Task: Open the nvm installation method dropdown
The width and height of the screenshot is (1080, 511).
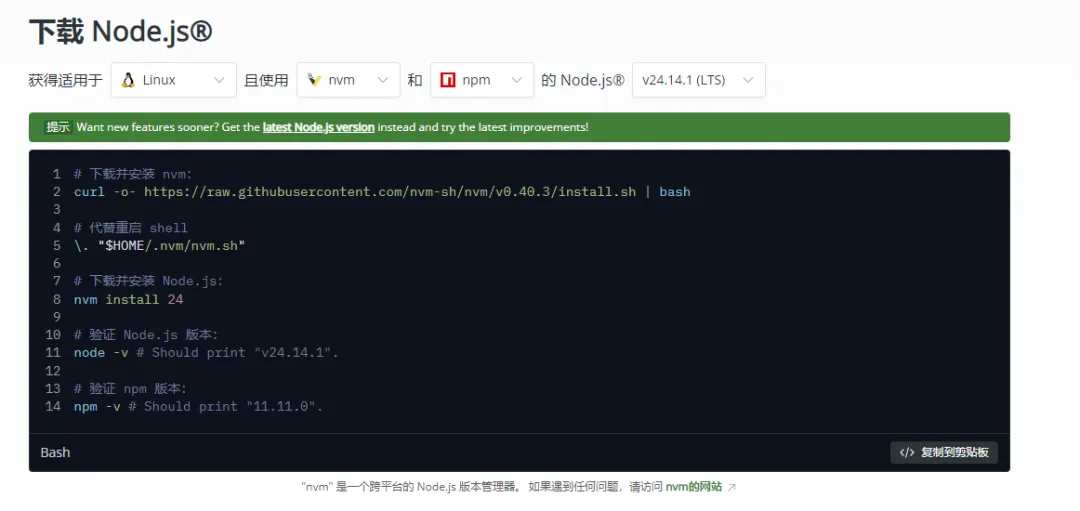Action: tap(349, 80)
